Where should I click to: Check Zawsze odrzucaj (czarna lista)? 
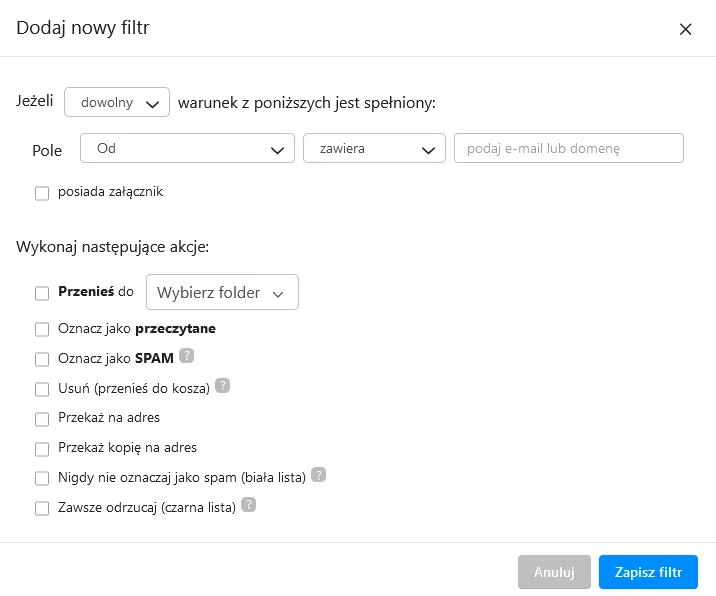pos(42,508)
